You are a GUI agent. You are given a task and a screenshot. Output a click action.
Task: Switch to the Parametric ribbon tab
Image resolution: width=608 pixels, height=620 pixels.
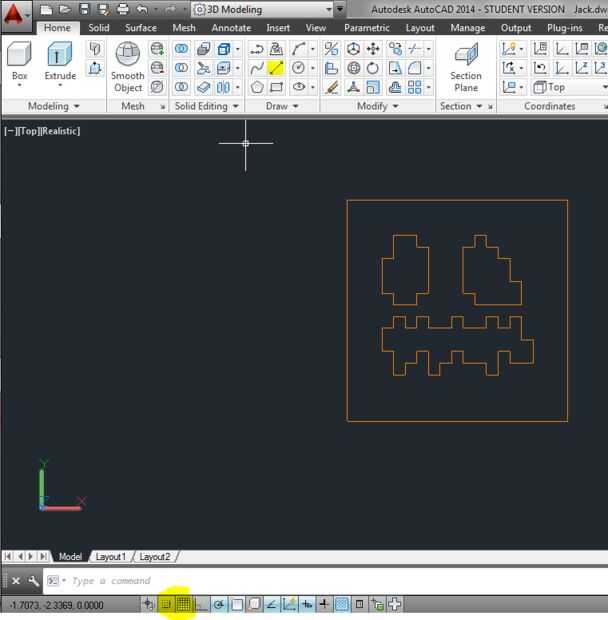pos(366,28)
